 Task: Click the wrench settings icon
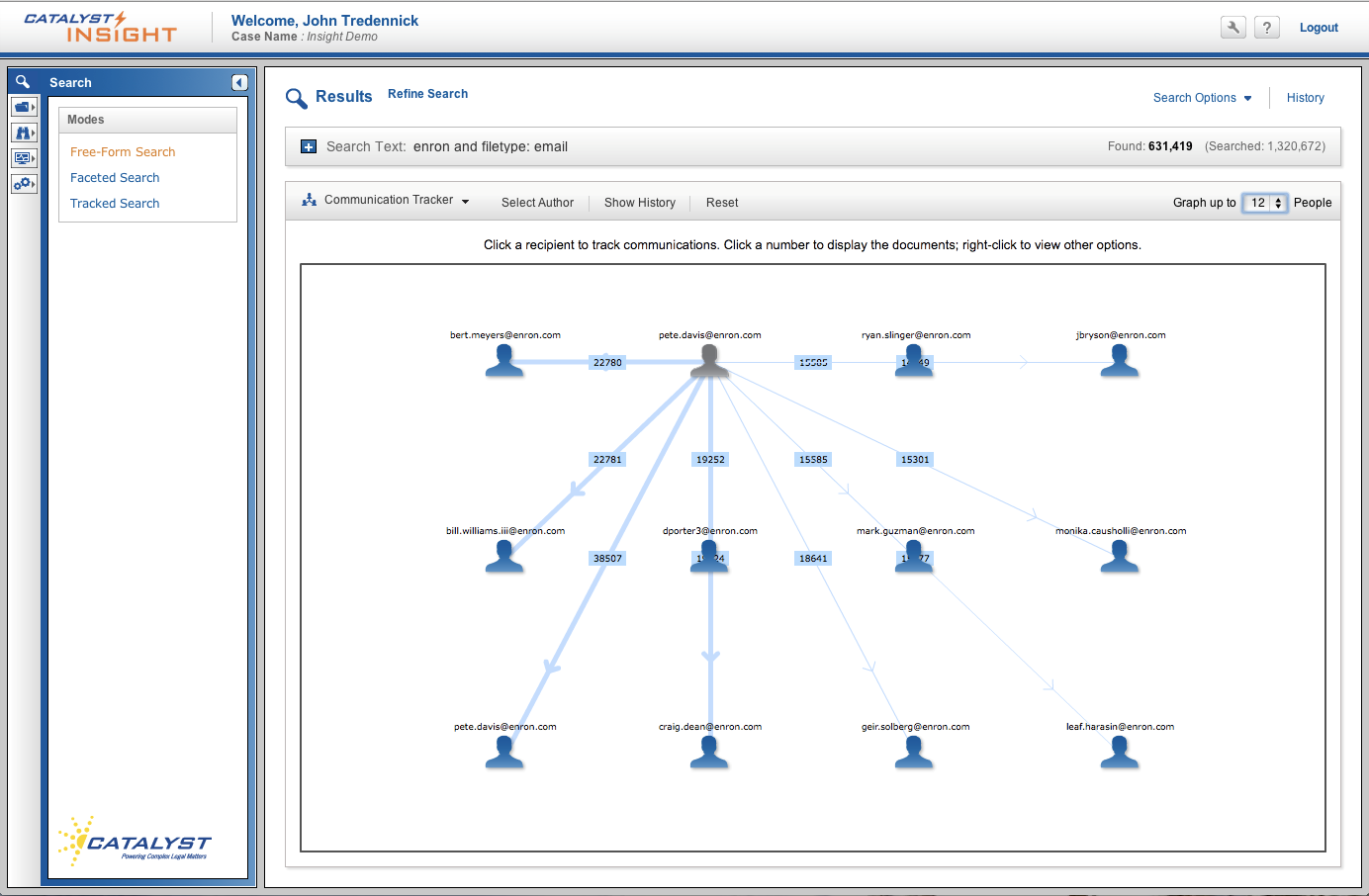(x=1233, y=28)
